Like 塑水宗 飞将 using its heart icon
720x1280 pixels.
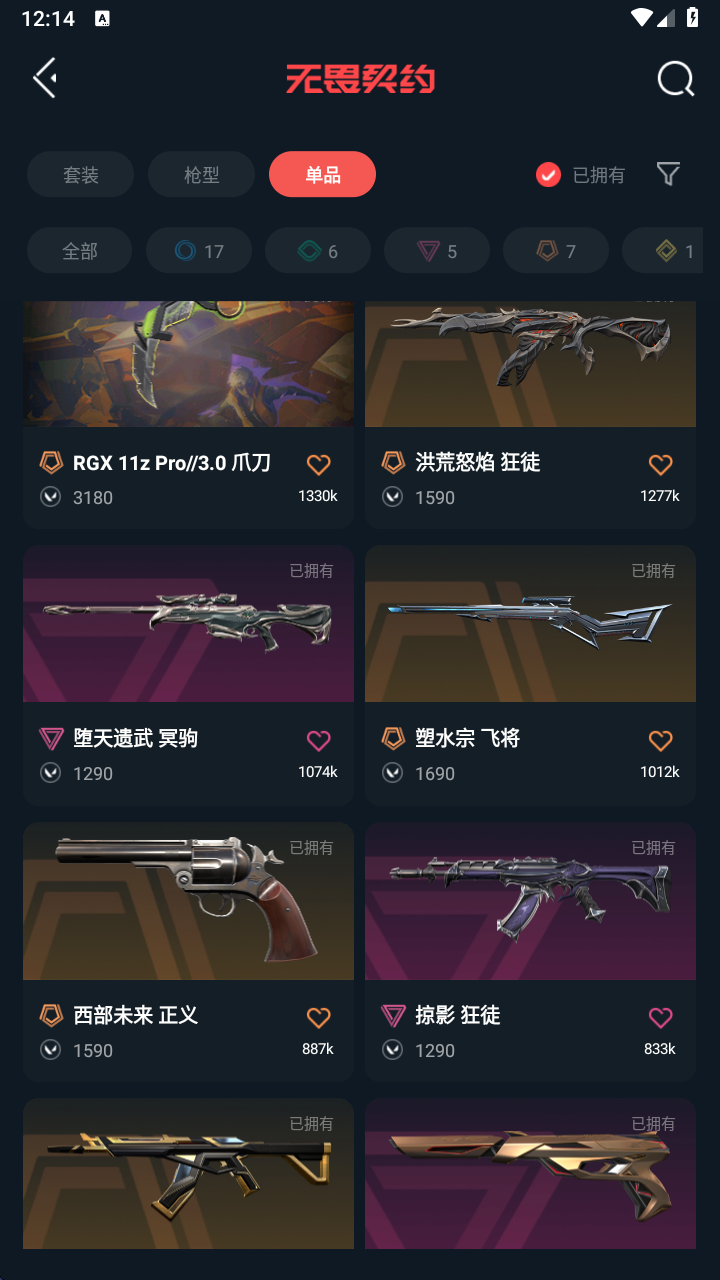[660, 741]
